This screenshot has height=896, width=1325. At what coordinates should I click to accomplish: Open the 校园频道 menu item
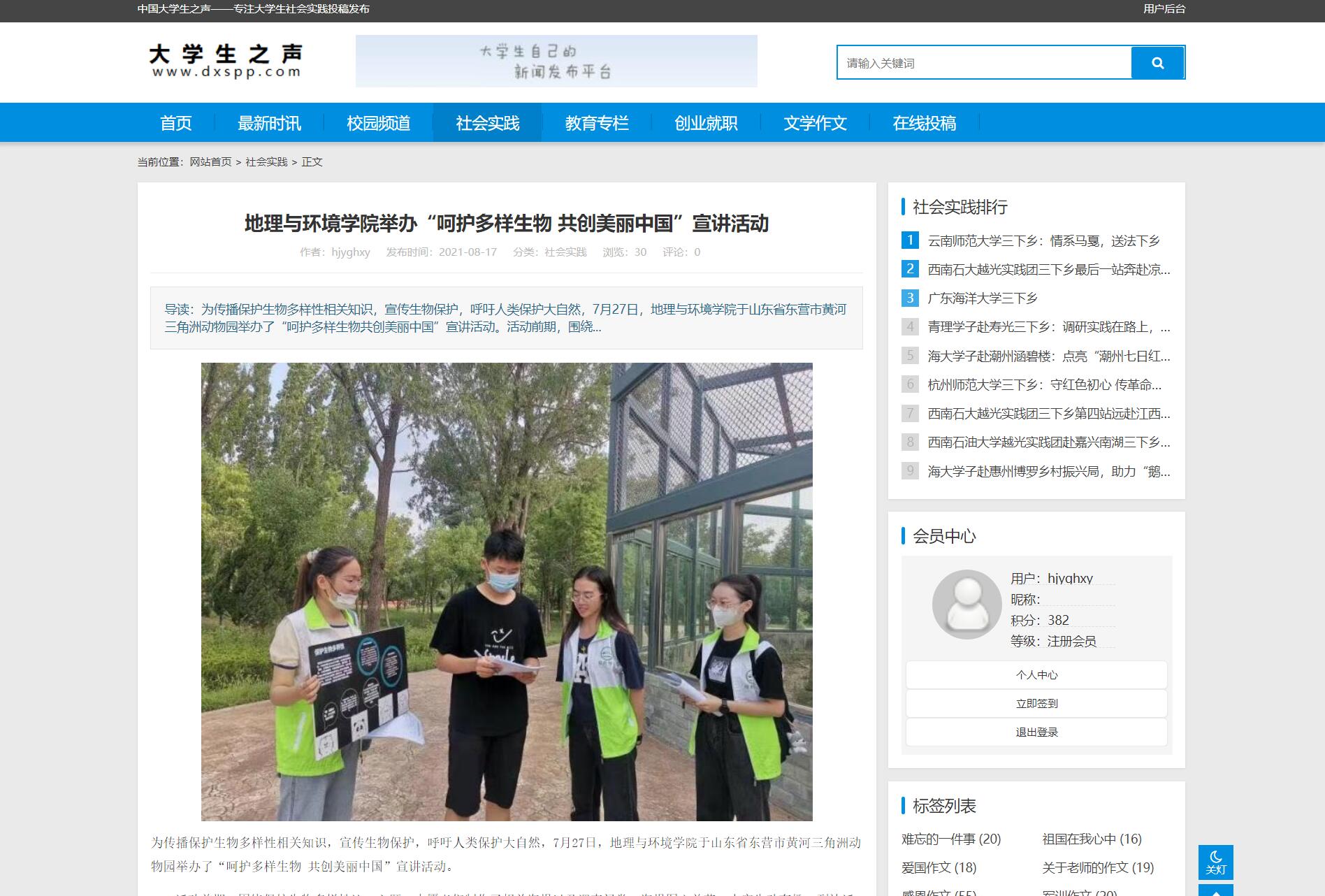[x=378, y=123]
